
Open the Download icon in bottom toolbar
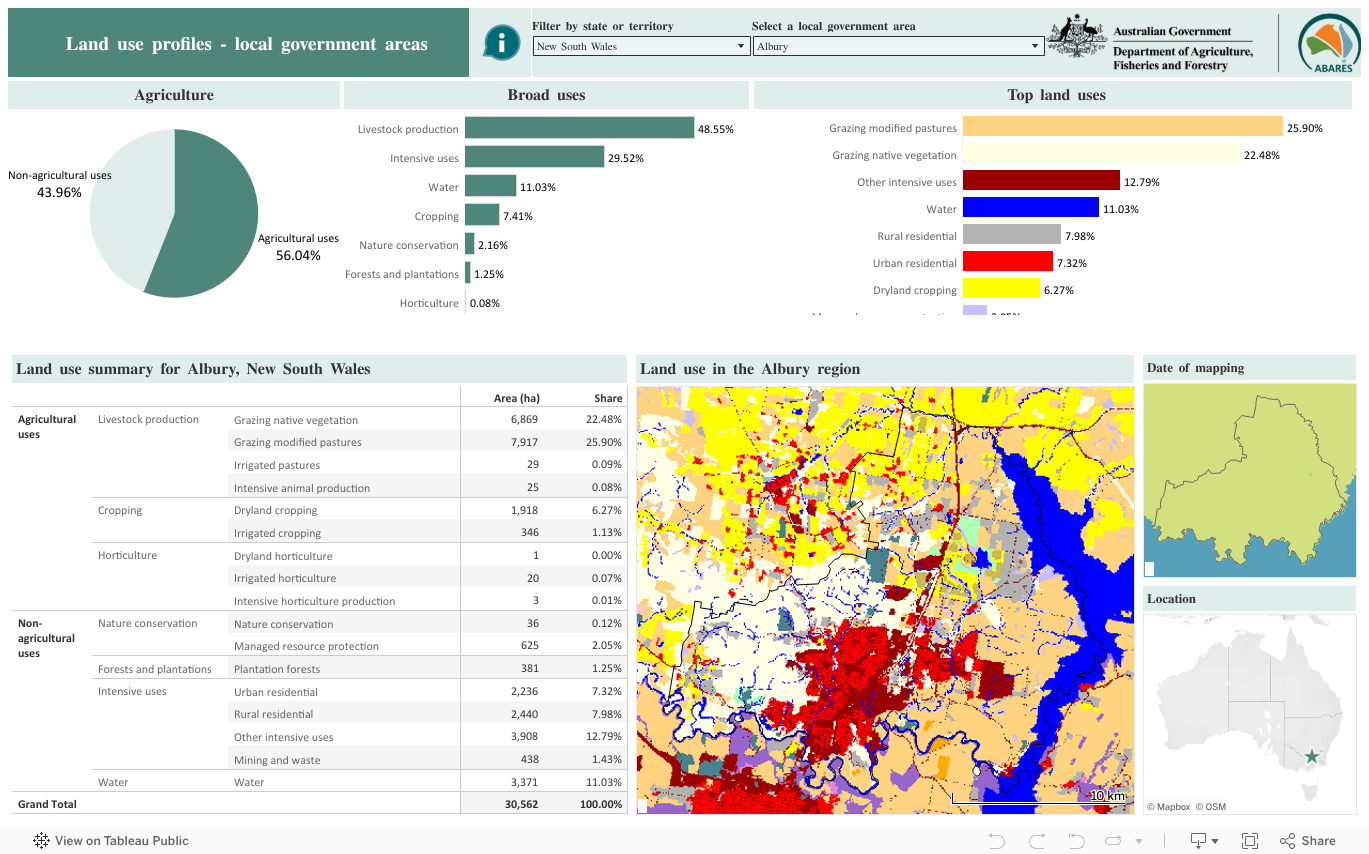coord(1198,841)
